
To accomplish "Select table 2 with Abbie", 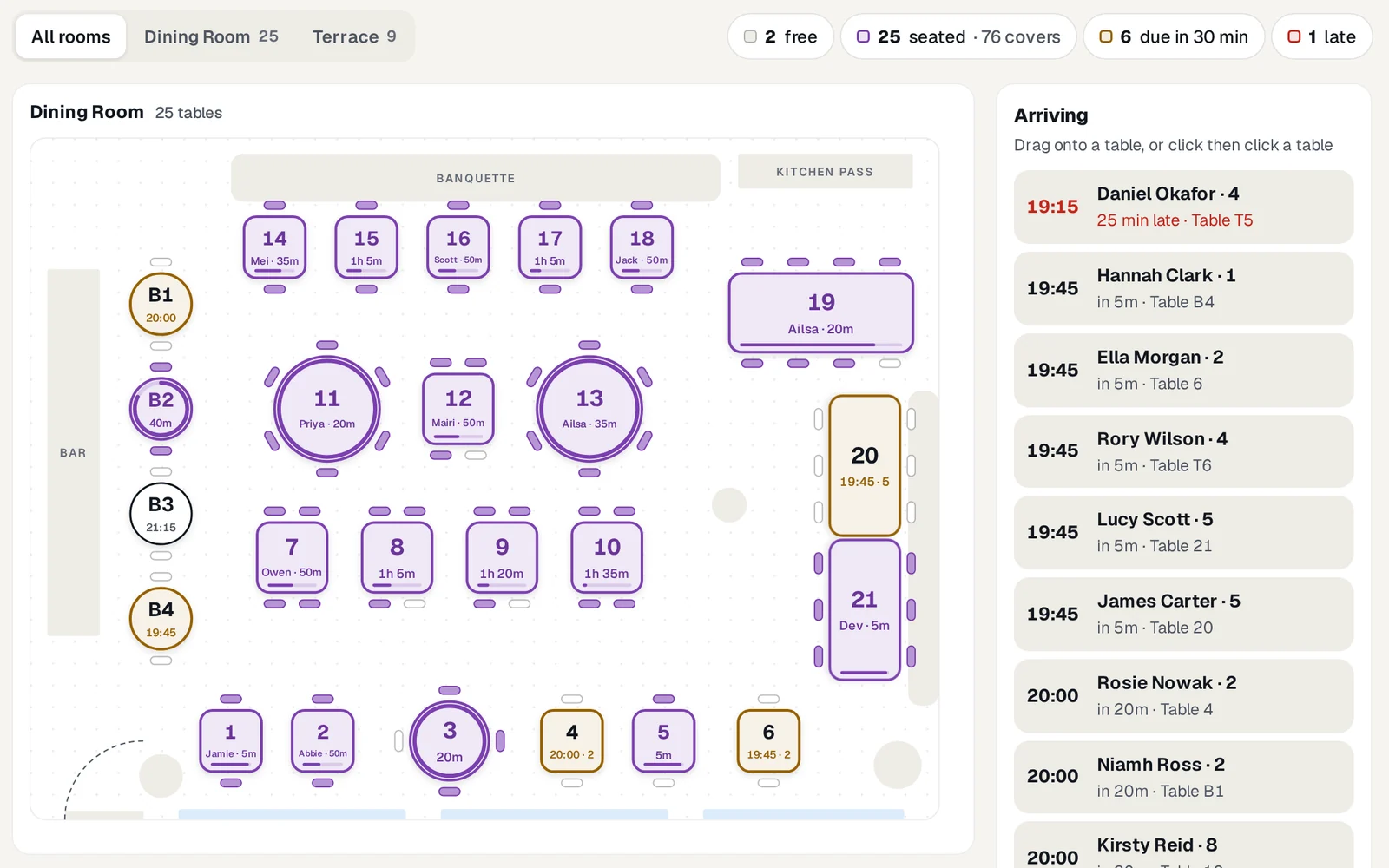I will [323, 741].
